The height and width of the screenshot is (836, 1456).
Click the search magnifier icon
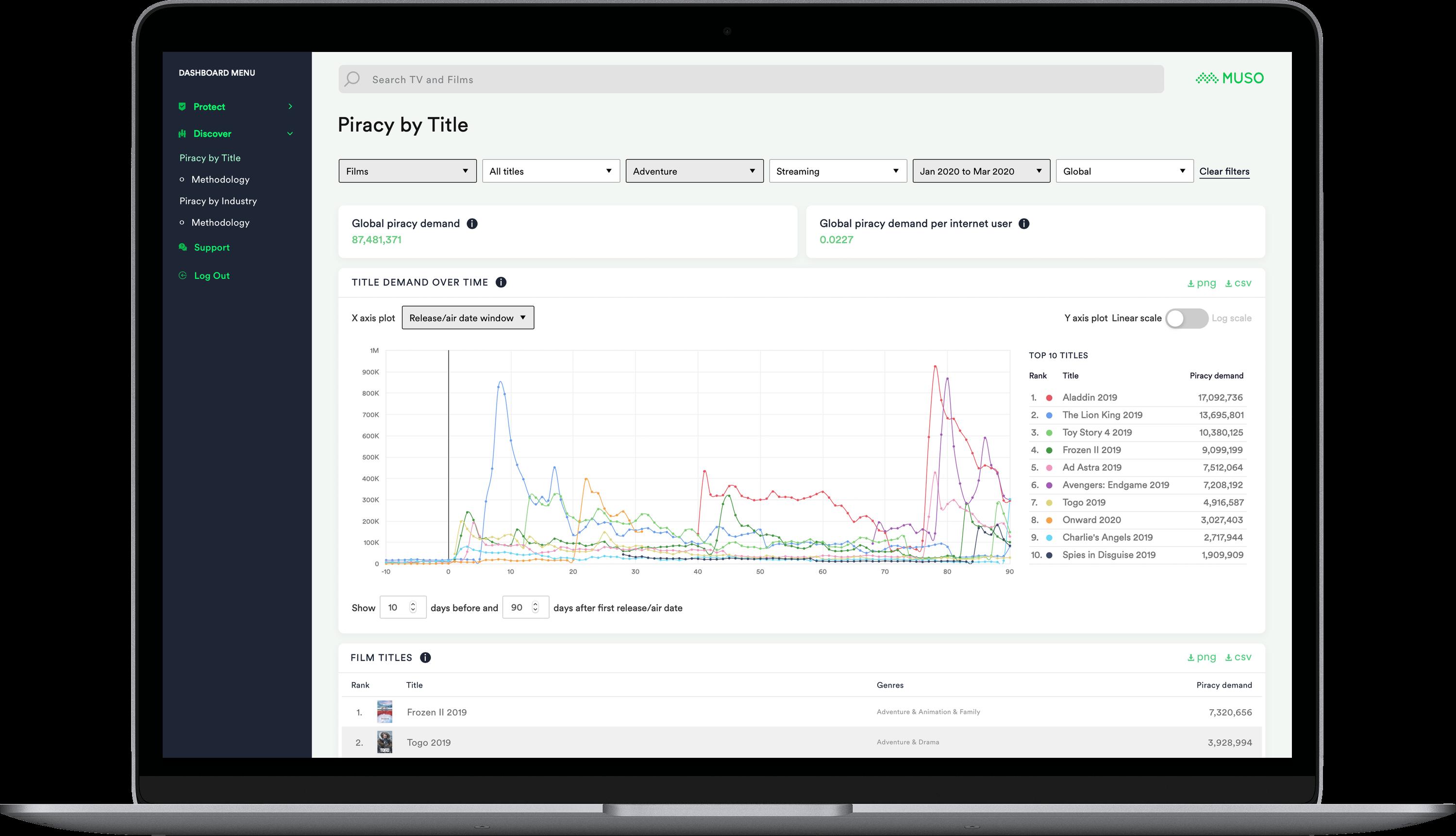352,79
